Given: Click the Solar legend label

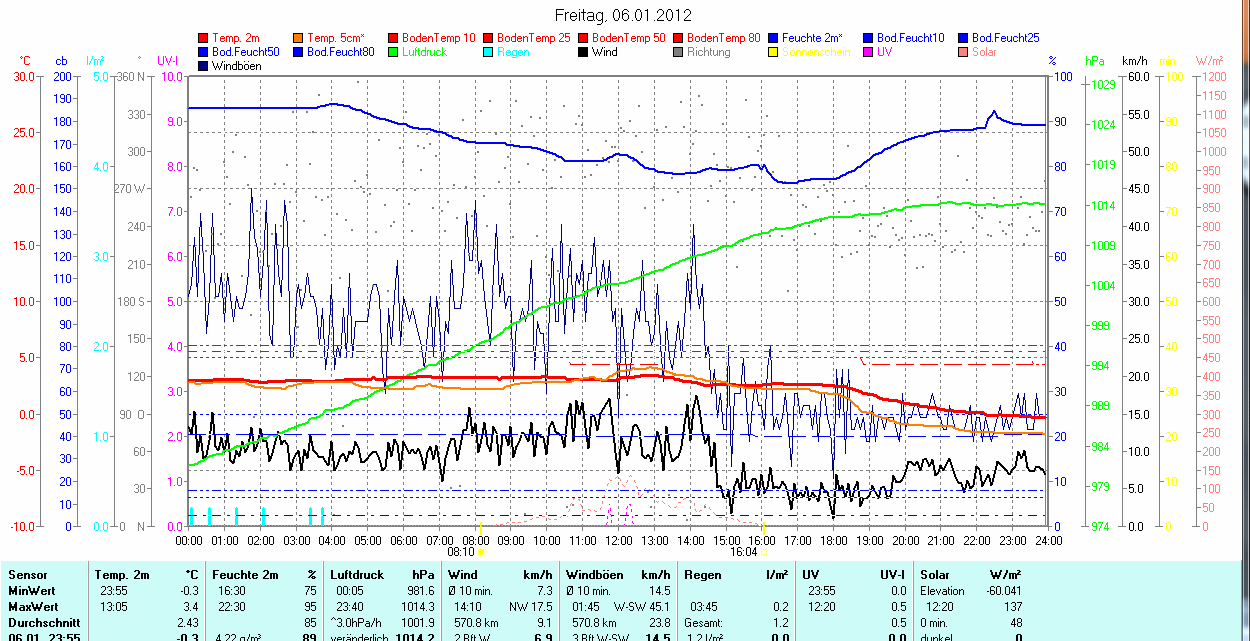Looking at the screenshot, I should (984, 52).
